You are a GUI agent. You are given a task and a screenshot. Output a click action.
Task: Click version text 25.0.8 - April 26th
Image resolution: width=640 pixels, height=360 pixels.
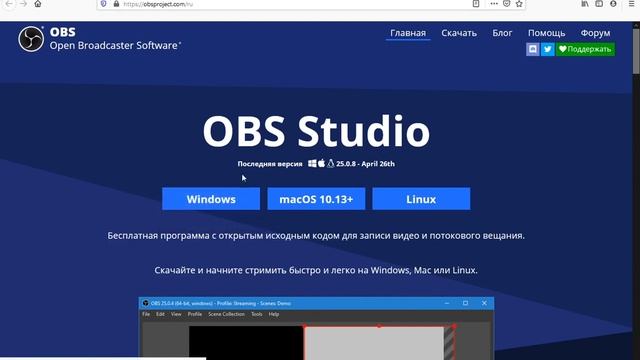tap(365, 164)
